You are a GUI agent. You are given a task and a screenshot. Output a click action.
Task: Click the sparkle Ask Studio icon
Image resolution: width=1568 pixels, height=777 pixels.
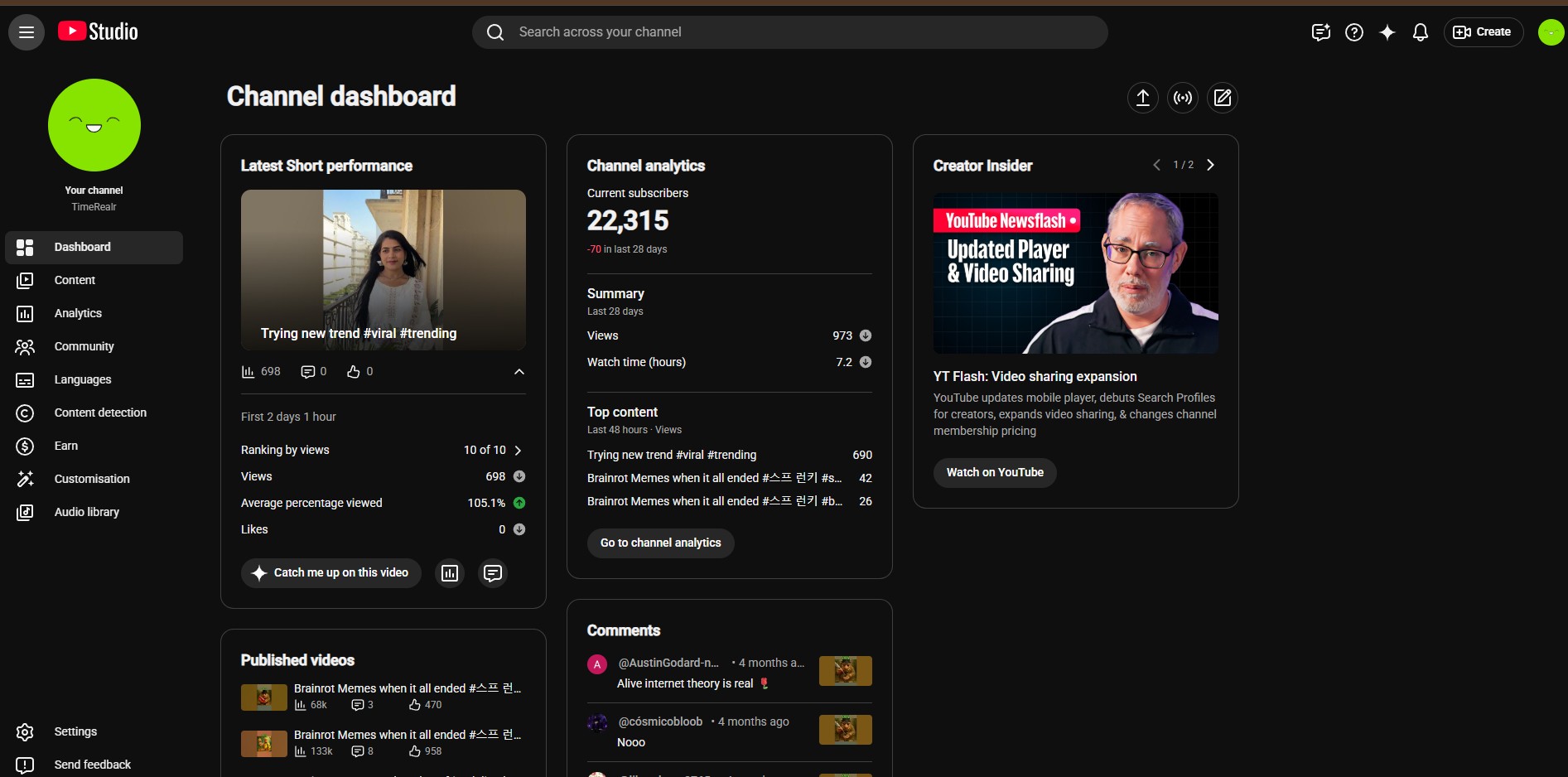coord(1387,32)
